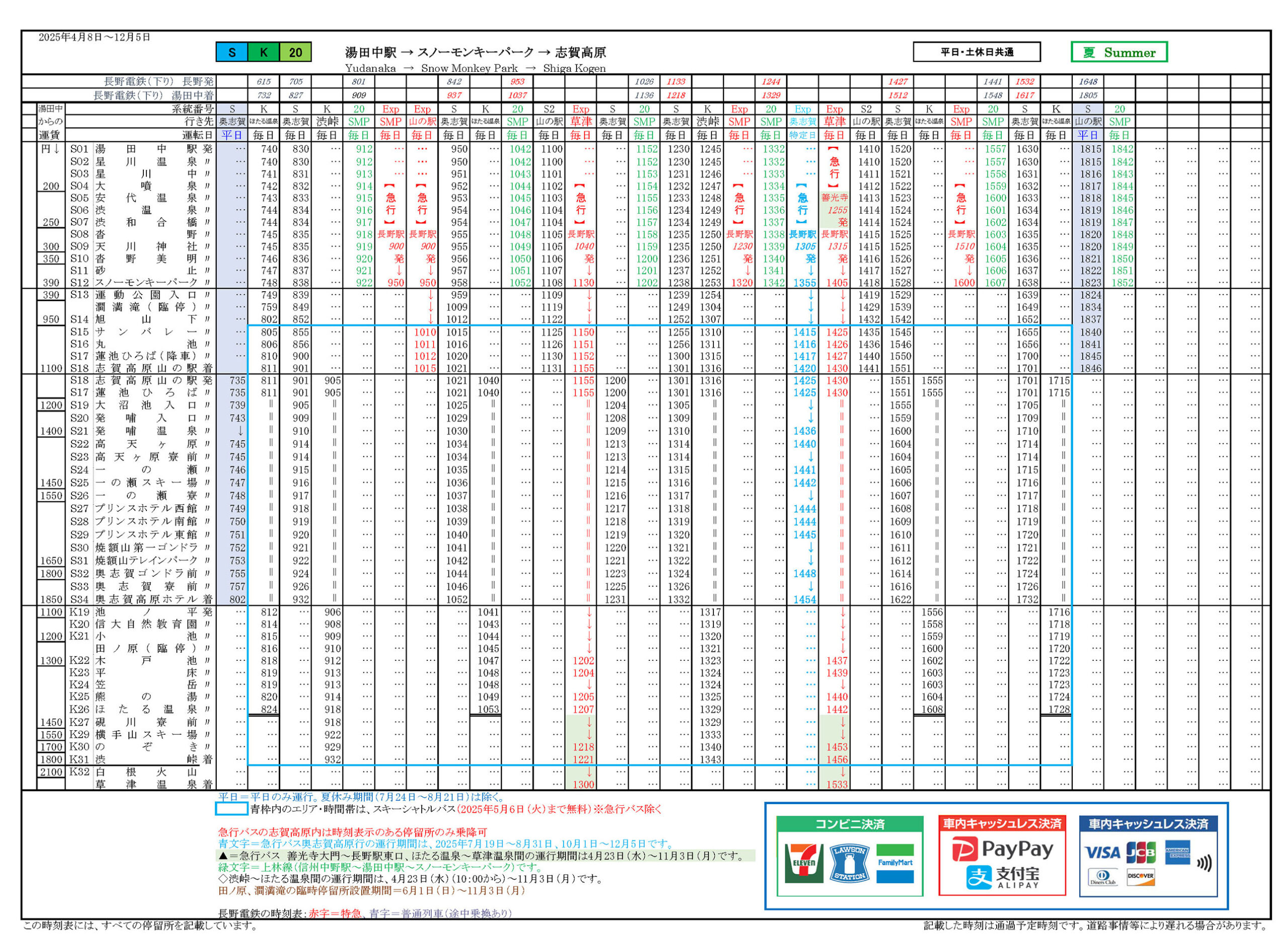Click the 草津温泉 着 row label

154,784
